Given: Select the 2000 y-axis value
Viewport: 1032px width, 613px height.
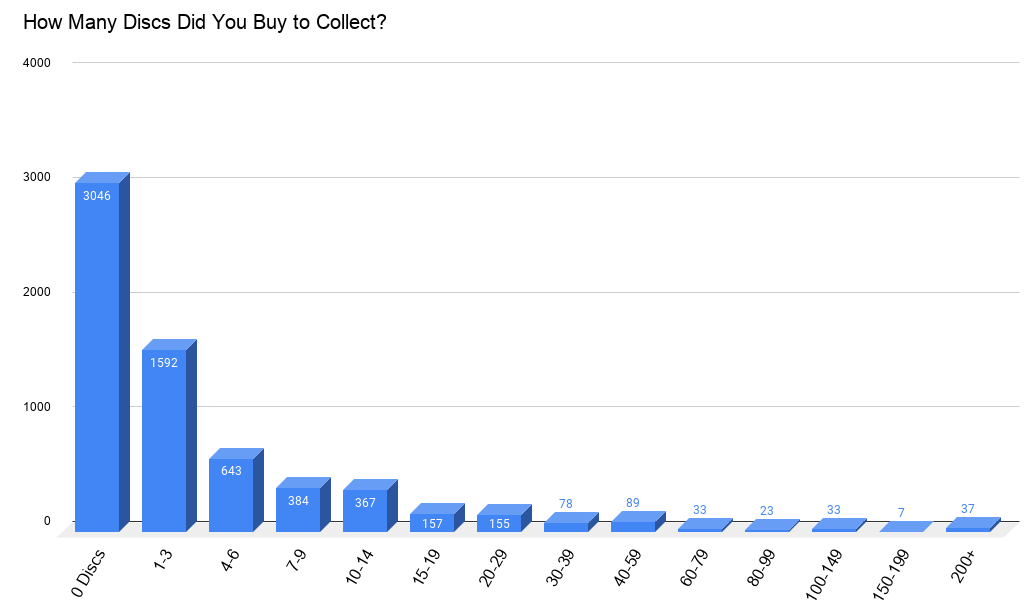Looking at the screenshot, I should [37, 292].
